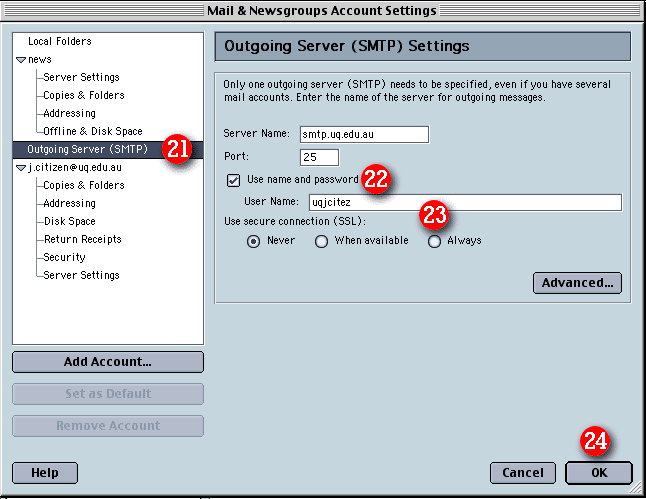Open the Advanced SMTP settings
Viewport: 646px width, 499px height.
[x=577, y=283]
